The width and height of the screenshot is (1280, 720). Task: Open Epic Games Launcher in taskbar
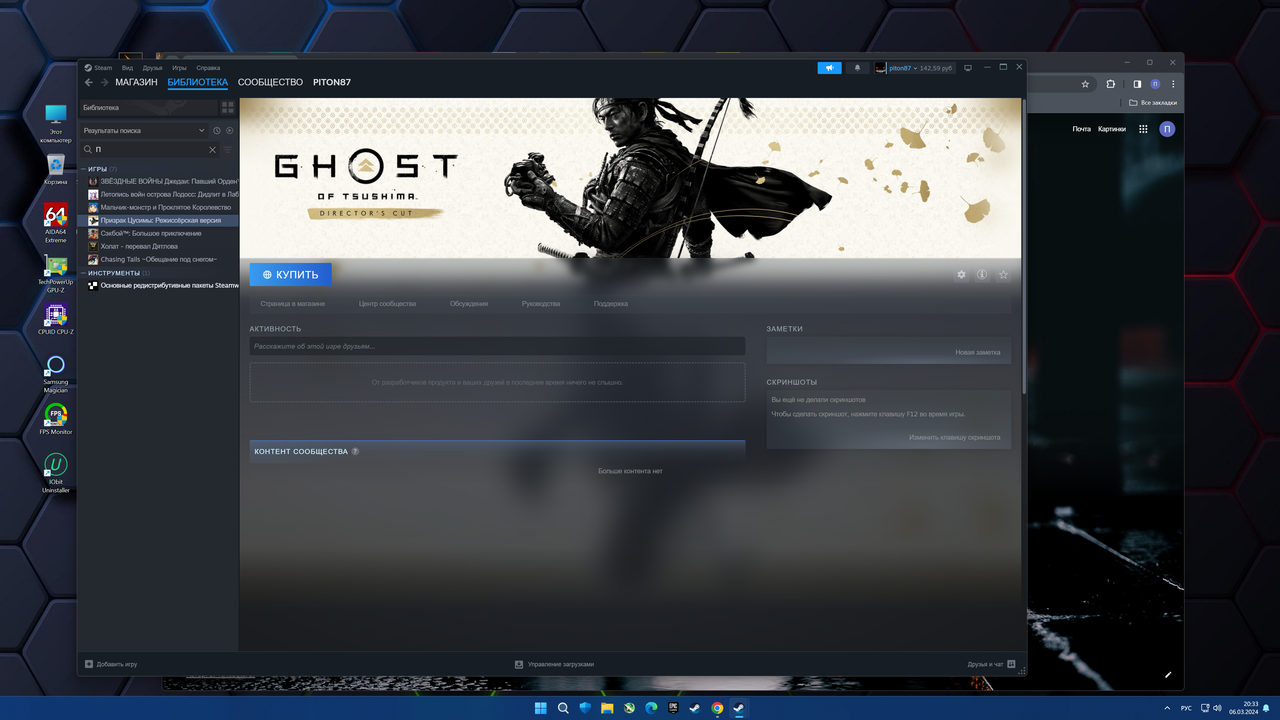[673, 708]
